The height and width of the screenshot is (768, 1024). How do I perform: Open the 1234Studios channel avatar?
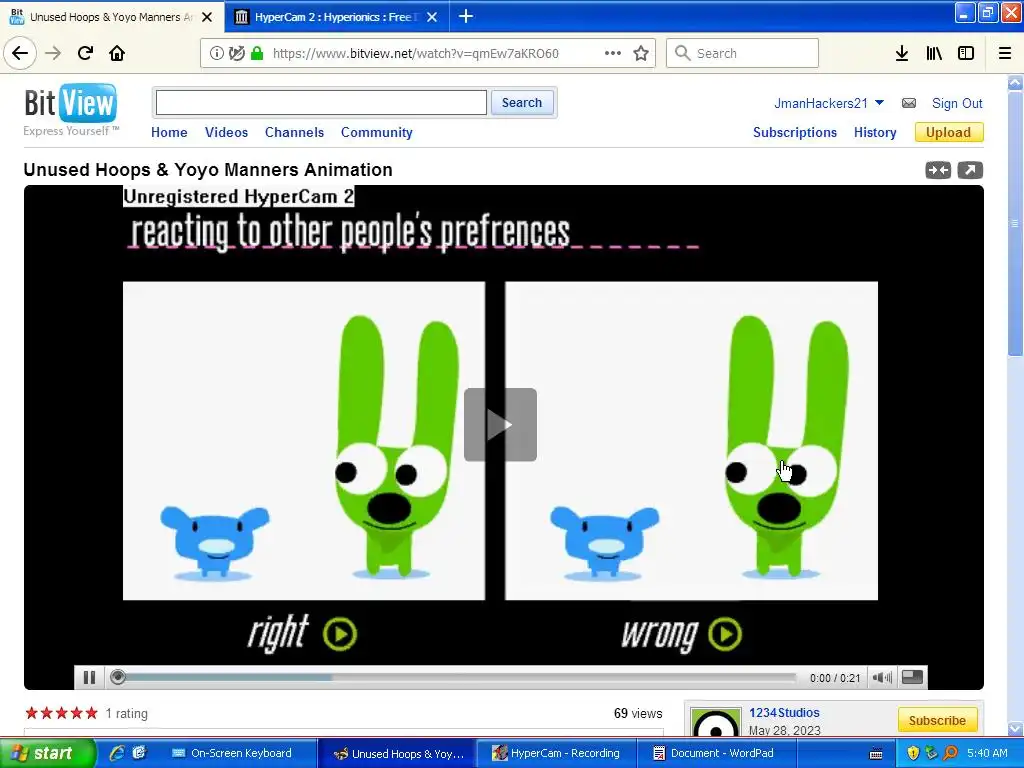point(716,722)
